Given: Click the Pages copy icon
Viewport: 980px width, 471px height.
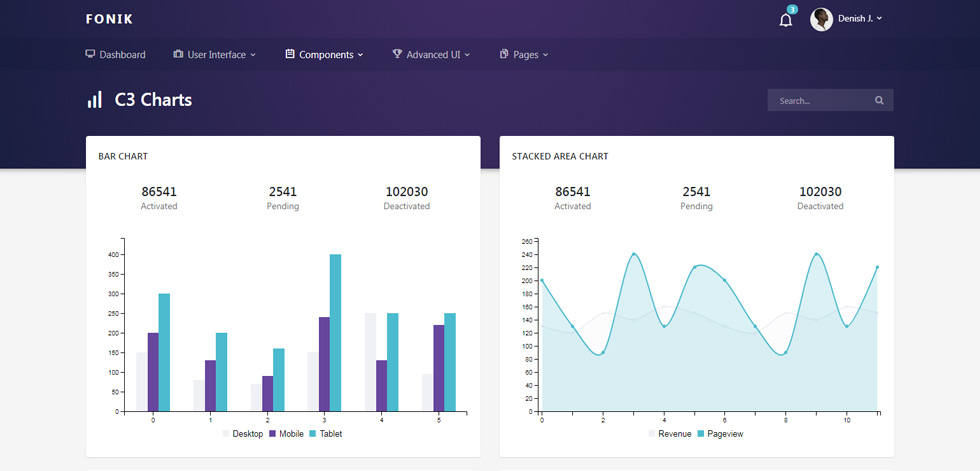Looking at the screenshot, I should click(x=504, y=54).
